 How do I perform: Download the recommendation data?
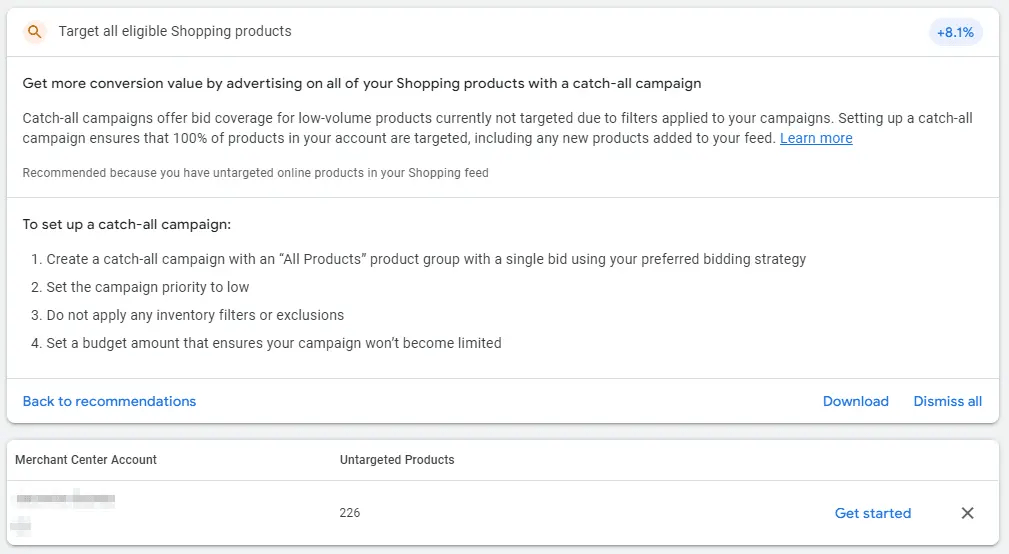coord(855,401)
